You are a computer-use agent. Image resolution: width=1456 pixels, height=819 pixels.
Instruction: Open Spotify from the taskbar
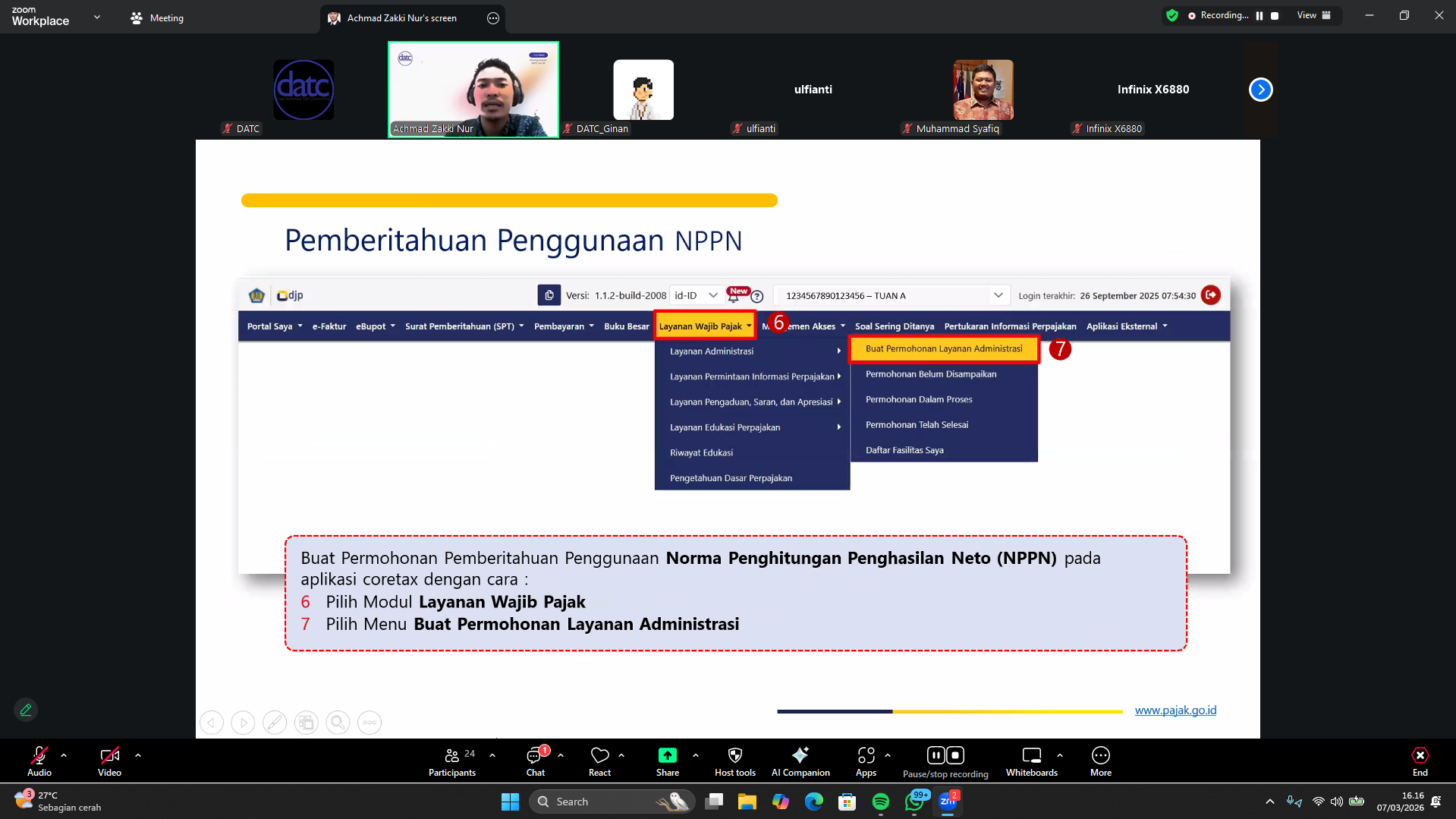coord(880,802)
